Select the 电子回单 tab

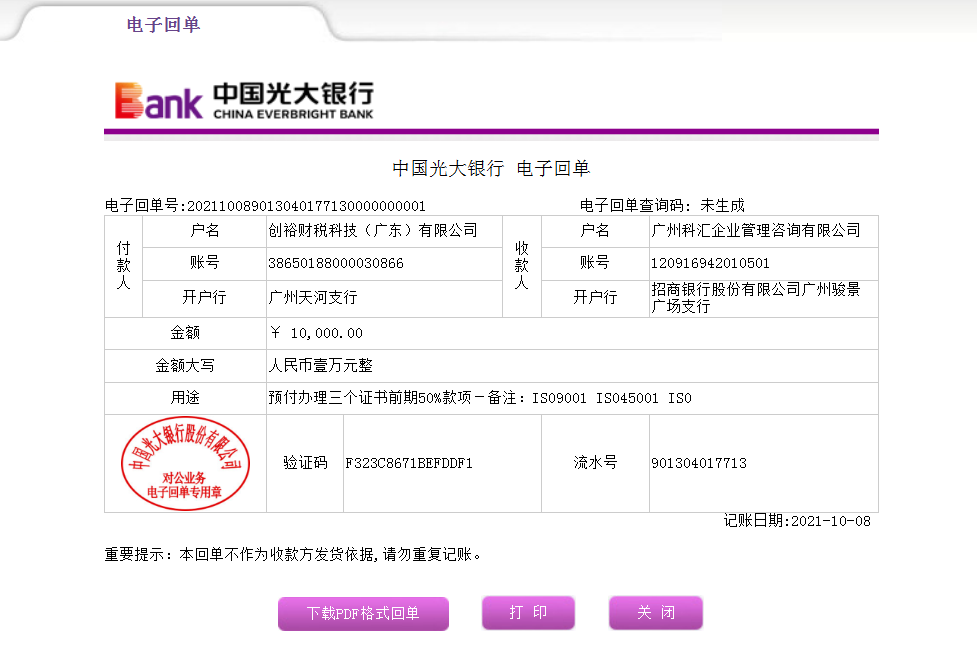(163, 24)
